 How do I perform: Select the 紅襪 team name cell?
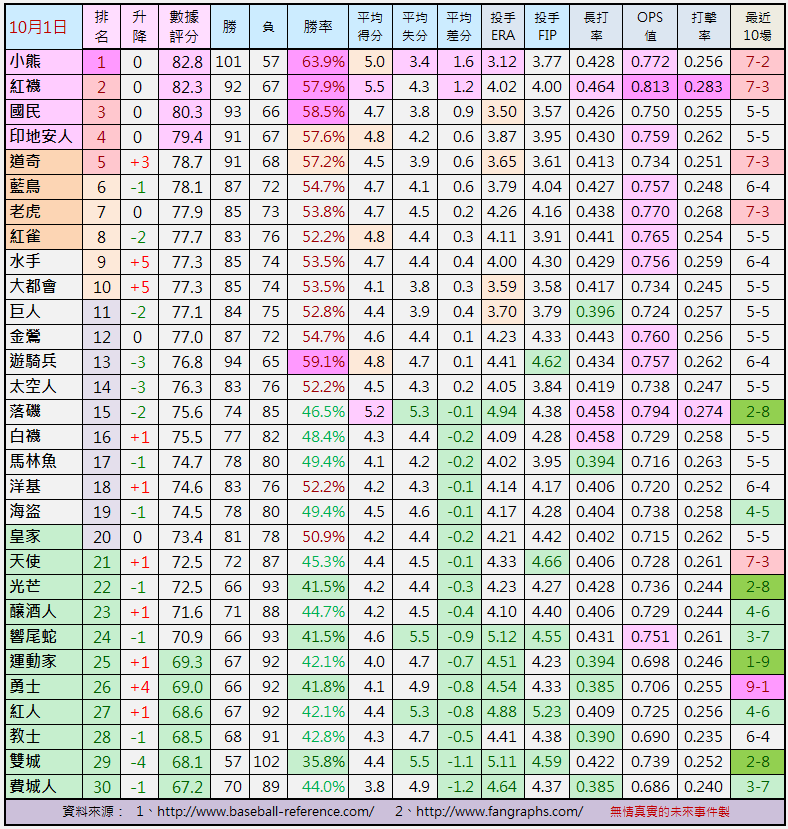point(44,87)
